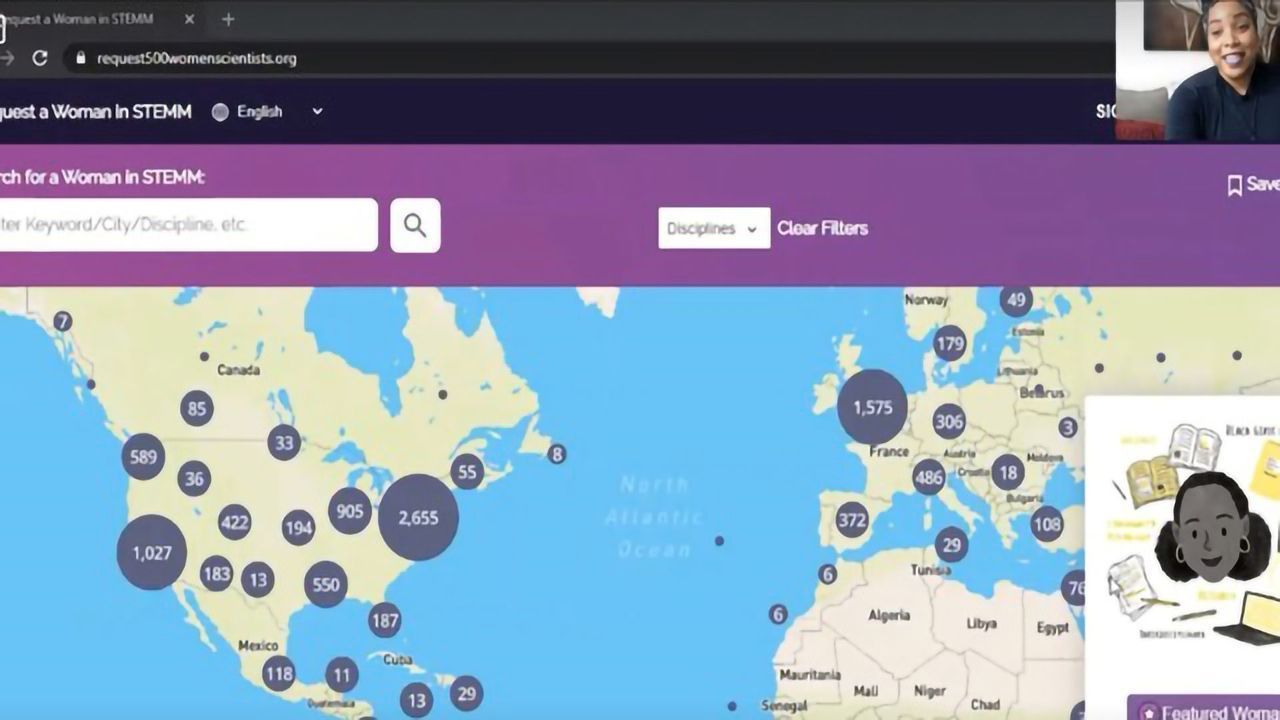Viewport: 1280px width, 720px height.
Task: Close the Request a Woman in STEMM tab
Action: 189,19
